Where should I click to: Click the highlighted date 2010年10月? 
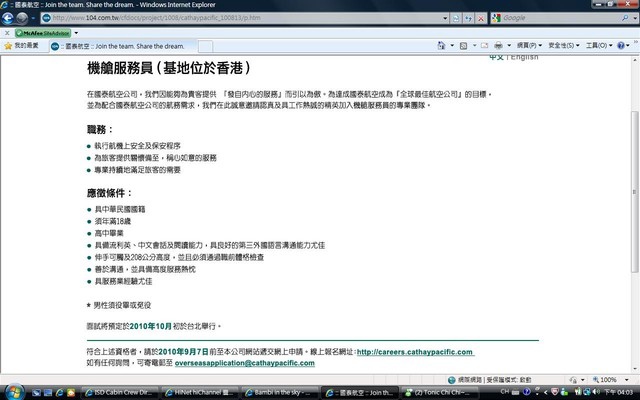151,326
